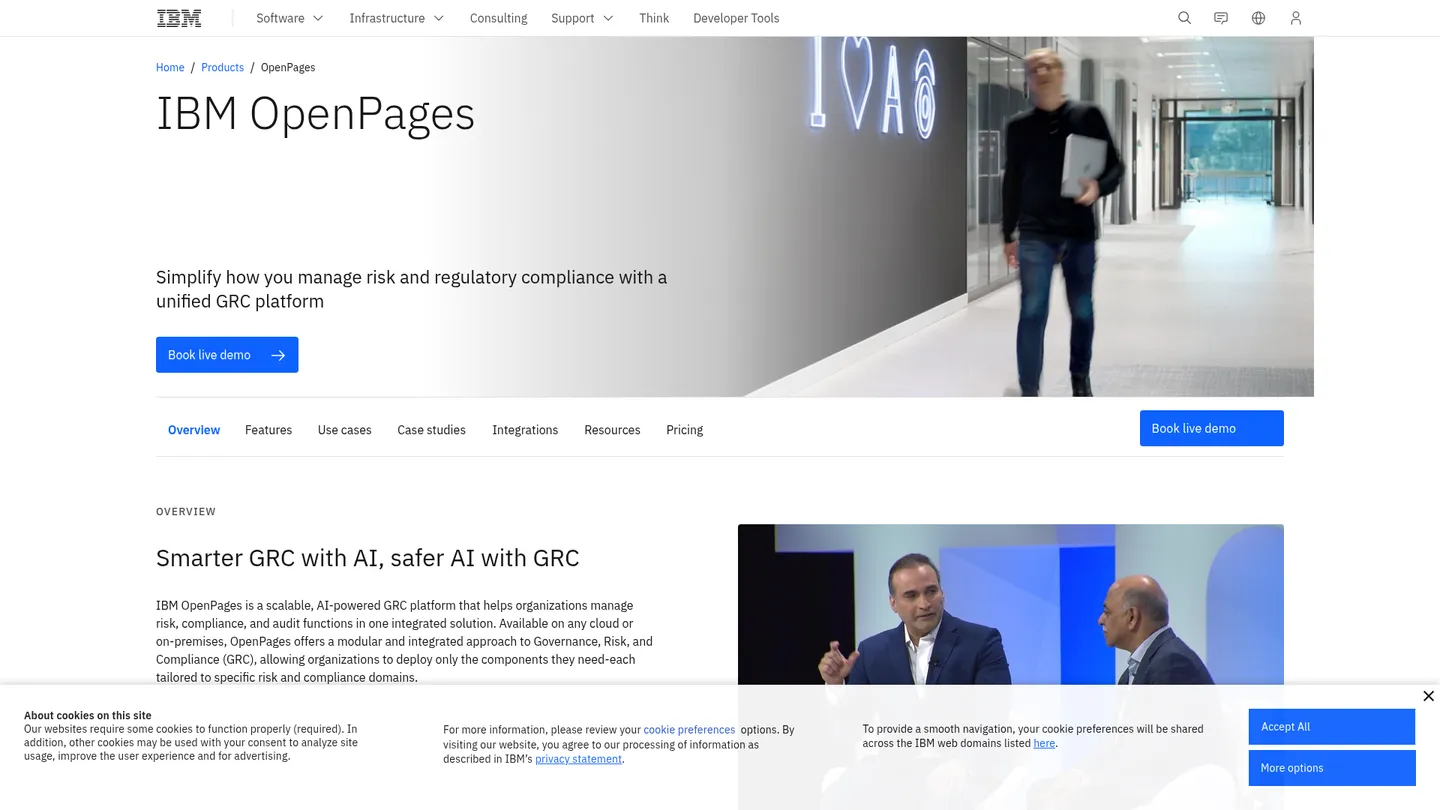Image resolution: width=1440 pixels, height=810 pixels.
Task: Select the Use cases tab
Action: 344,430
